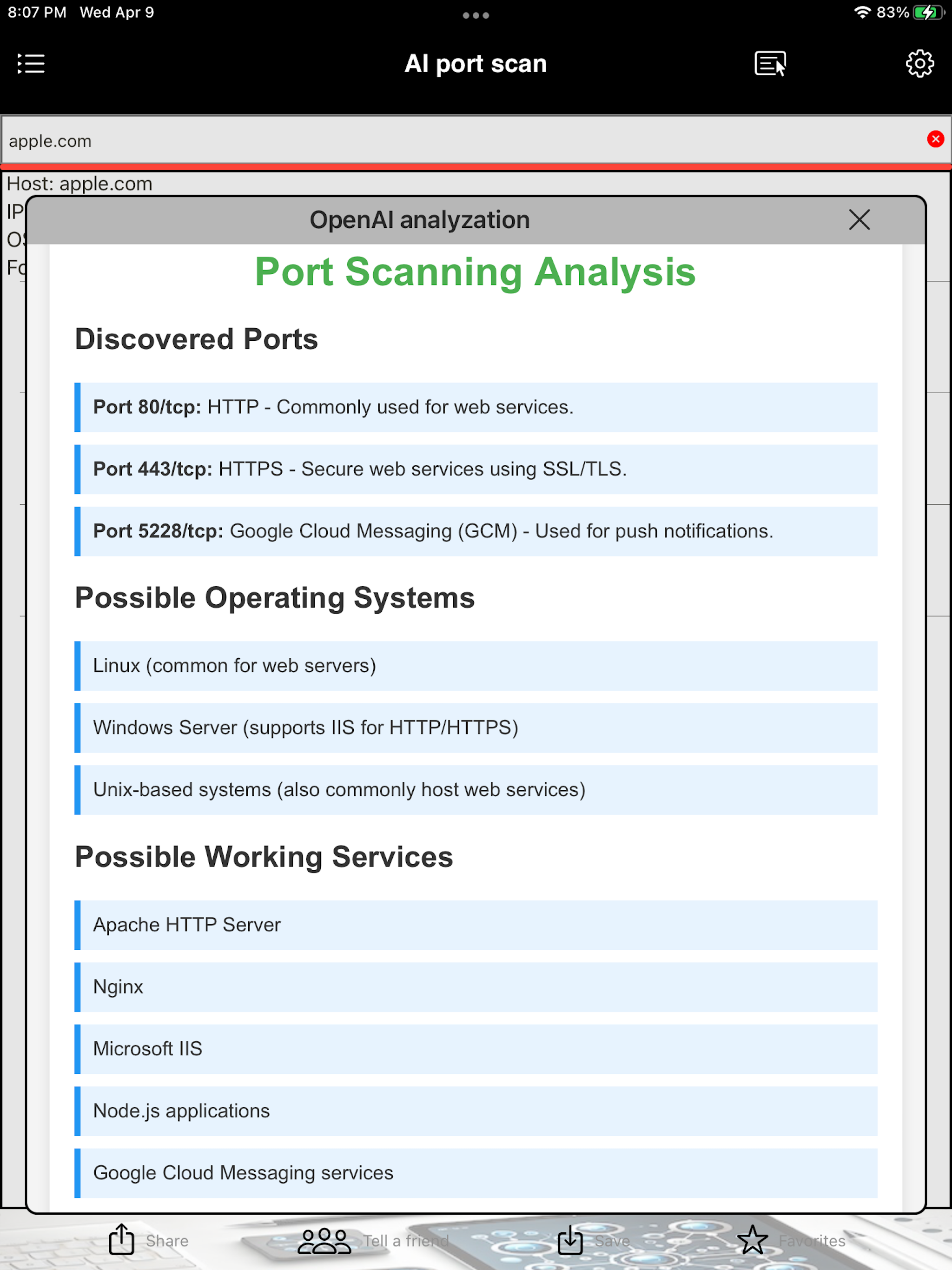Clear the apple.com host field
952x1270 pixels.
935,139
